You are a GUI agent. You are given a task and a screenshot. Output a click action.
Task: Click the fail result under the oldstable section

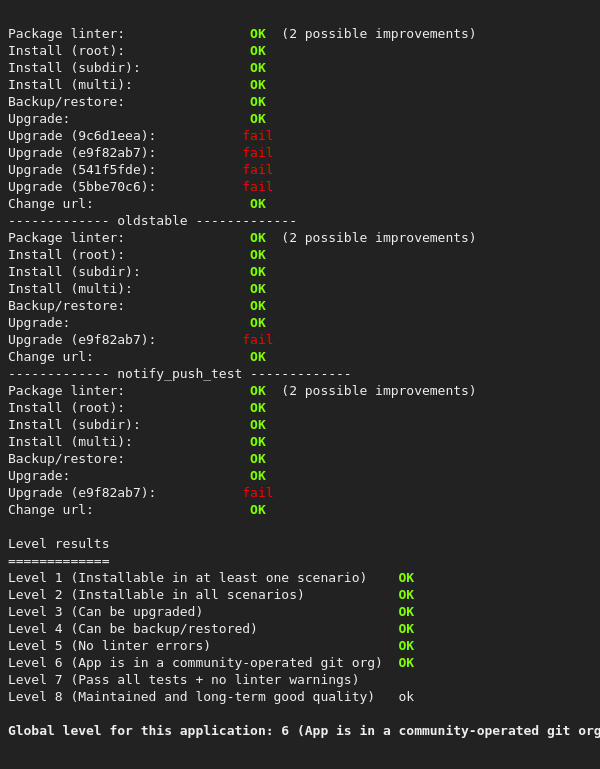click(x=257, y=339)
